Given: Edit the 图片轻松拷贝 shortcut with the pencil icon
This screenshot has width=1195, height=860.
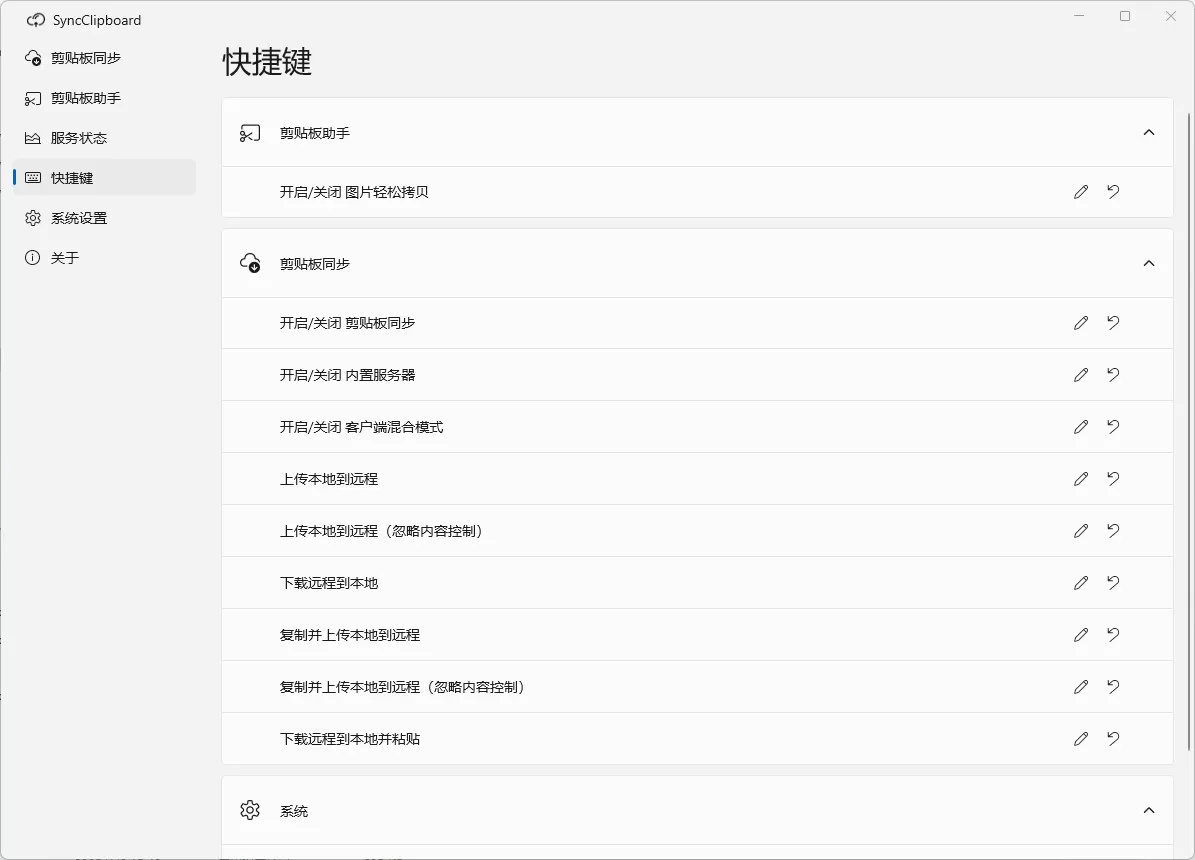Looking at the screenshot, I should point(1080,192).
